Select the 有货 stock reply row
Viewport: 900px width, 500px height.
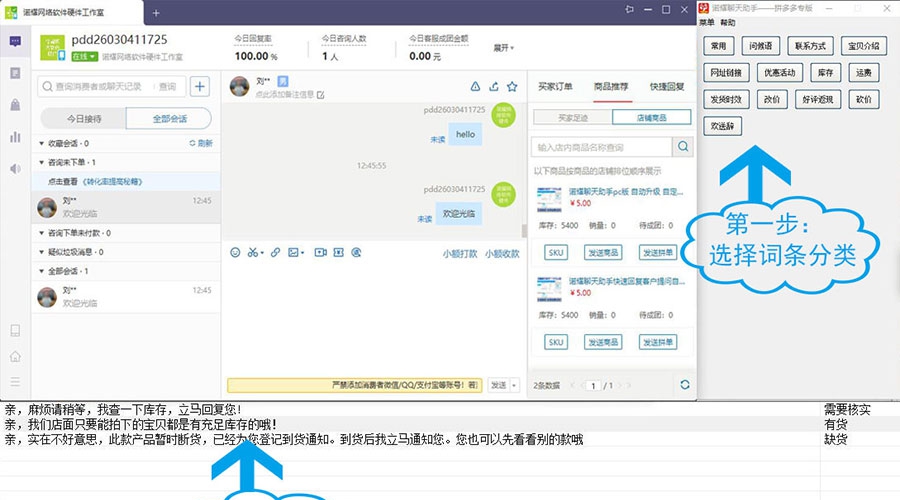pyautogui.click(x=450, y=424)
